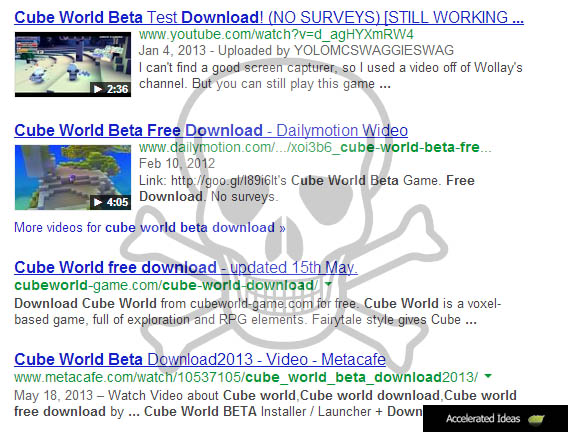Click the cubeworld-game.com/cube-world-download URL
This screenshot has width=568, height=432.
click(x=166, y=285)
